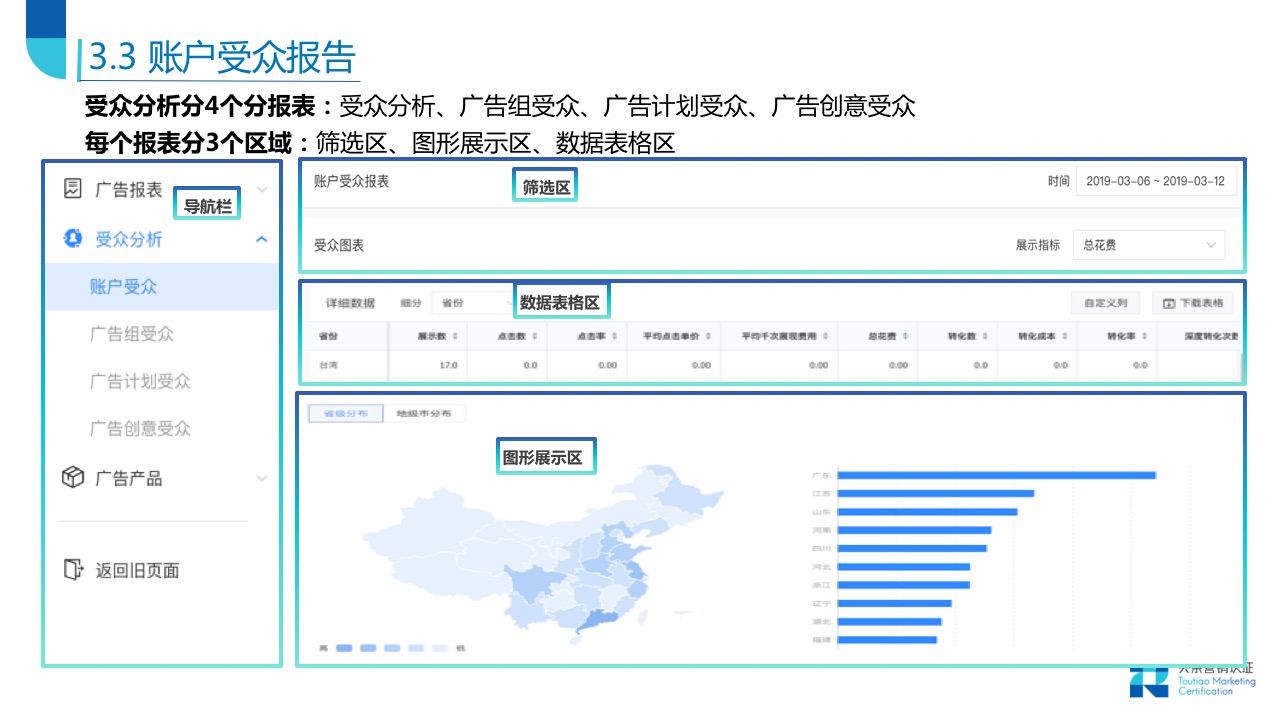Click the download icon in 下载表格
The height and width of the screenshot is (720, 1280).
coord(1168,303)
